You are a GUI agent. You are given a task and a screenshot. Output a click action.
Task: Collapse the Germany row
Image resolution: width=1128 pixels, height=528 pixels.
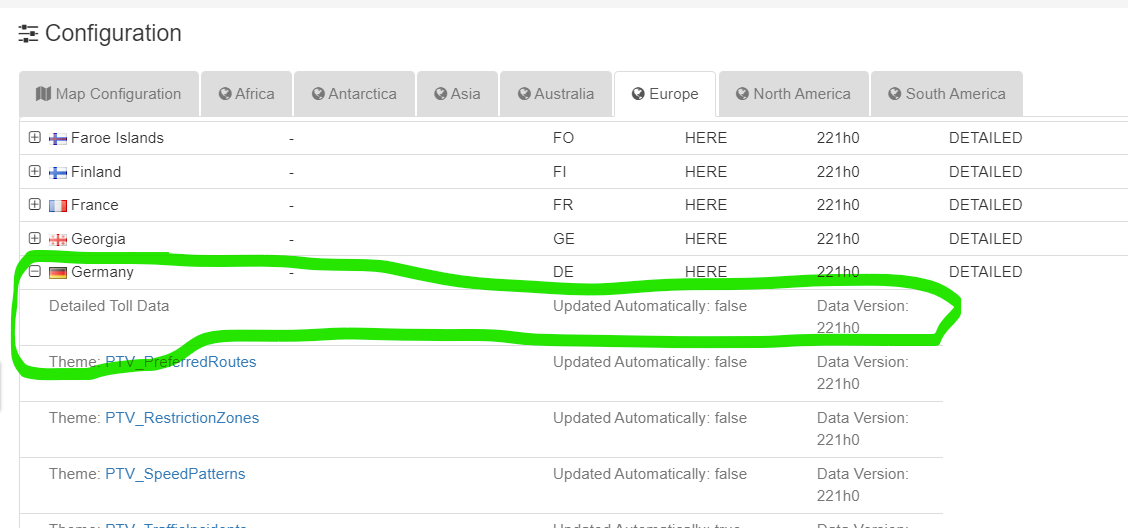coord(35,272)
